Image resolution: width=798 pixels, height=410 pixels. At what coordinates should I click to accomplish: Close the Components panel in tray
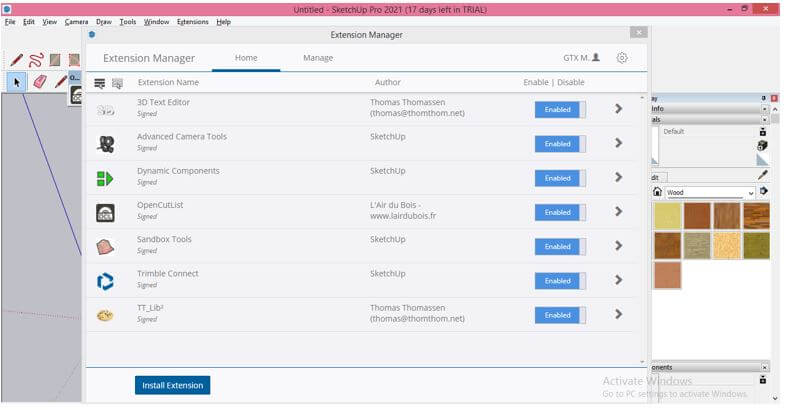coord(764,368)
